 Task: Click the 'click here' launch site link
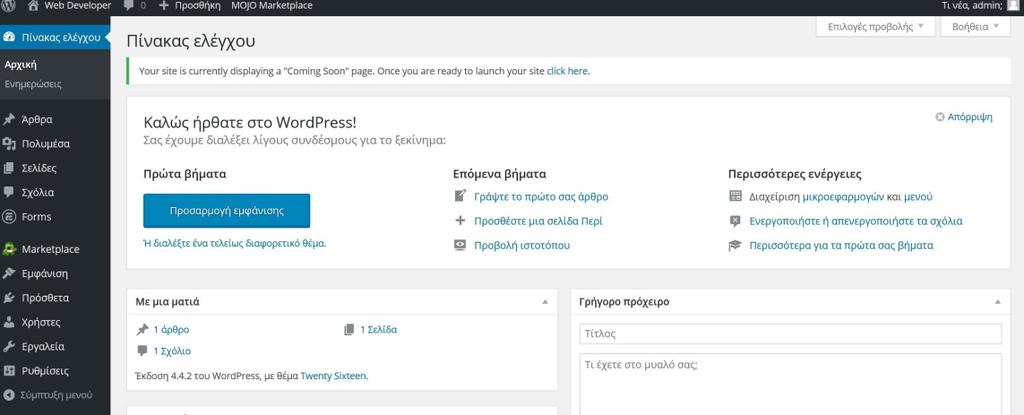(x=567, y=71)
